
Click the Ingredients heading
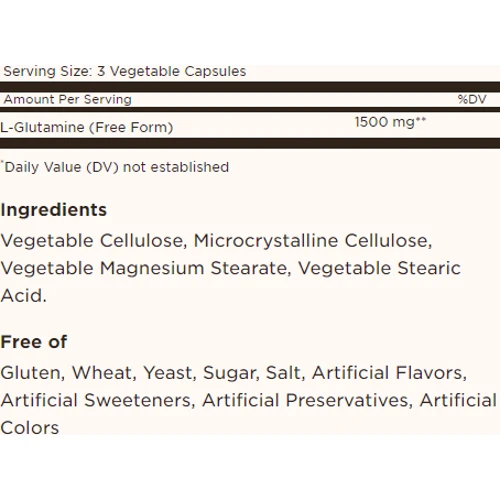point(54,210)
